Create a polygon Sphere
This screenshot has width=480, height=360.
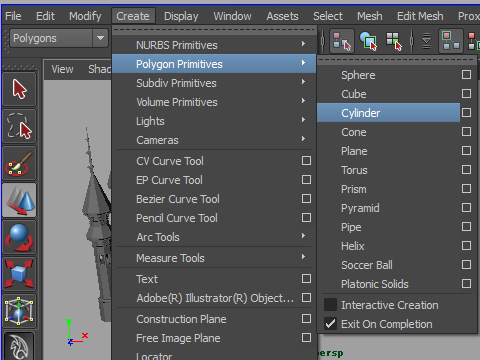389,75
